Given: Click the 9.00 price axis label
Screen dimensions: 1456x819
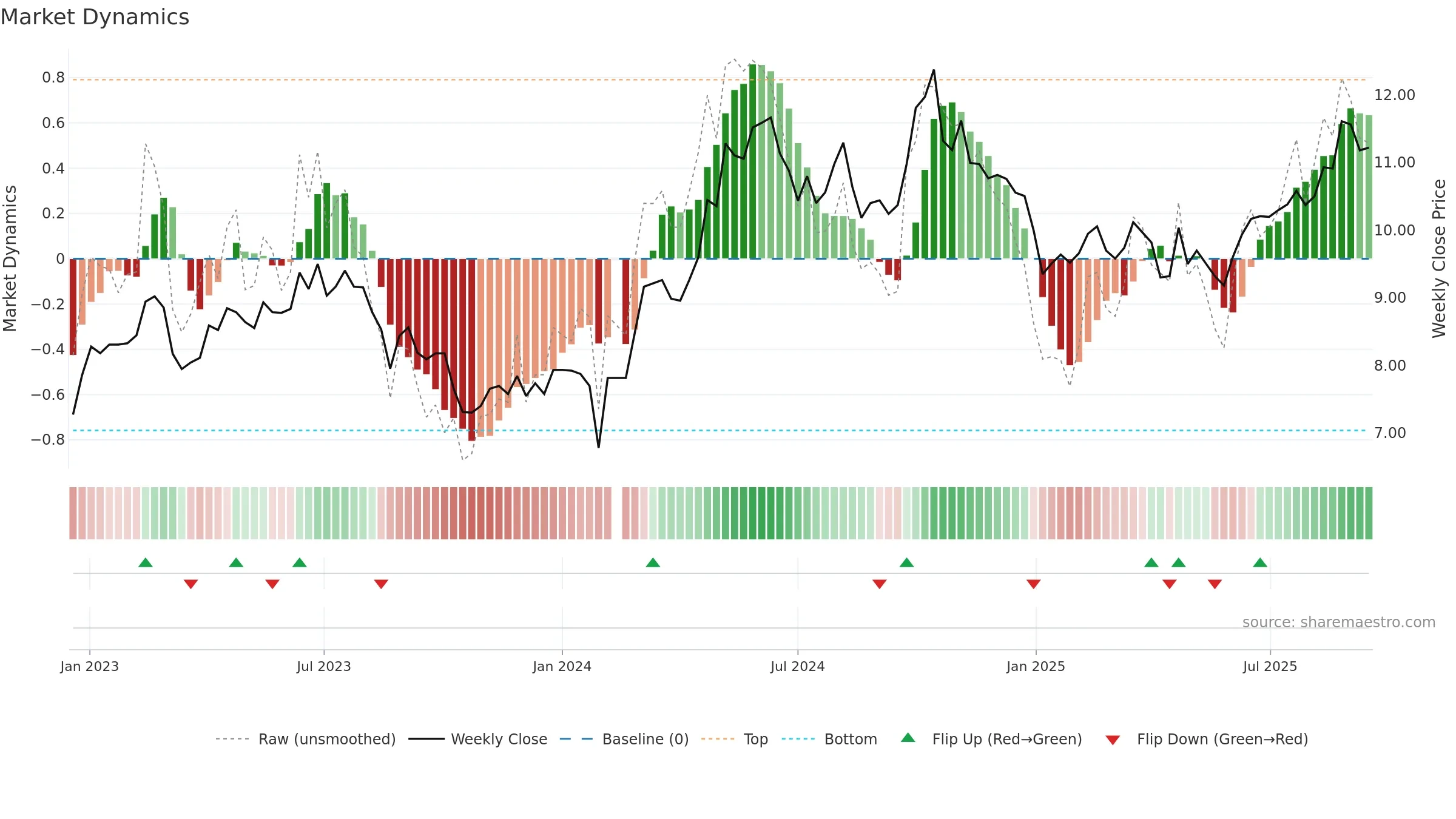Looking at the screenshot, I should coord(1390,298).
